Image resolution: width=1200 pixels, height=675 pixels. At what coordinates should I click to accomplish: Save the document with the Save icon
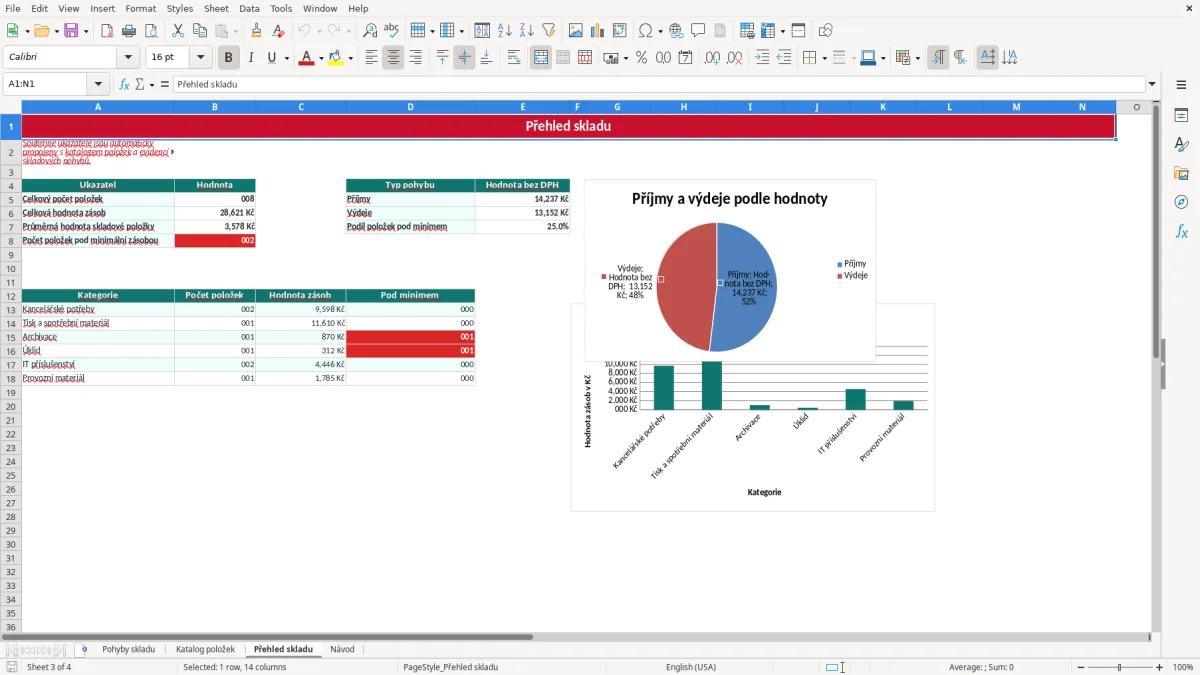coord(71,31)
